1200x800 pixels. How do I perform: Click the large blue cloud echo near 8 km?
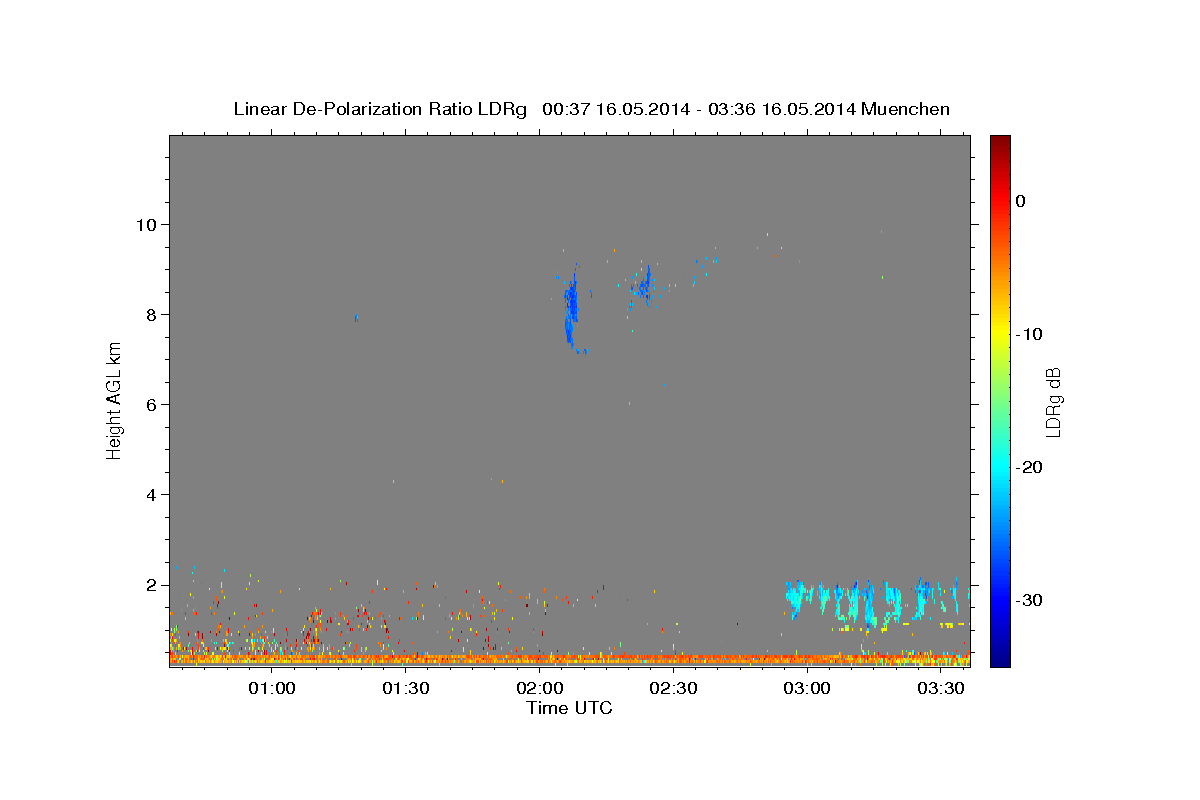[572, 308]
